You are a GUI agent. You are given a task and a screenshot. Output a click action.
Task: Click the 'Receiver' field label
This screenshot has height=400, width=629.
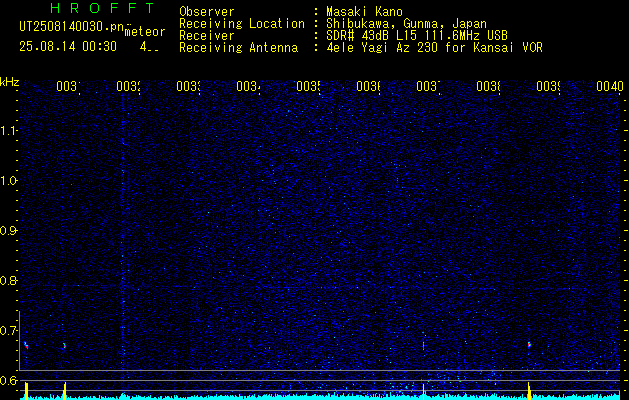tap(207, 36)
